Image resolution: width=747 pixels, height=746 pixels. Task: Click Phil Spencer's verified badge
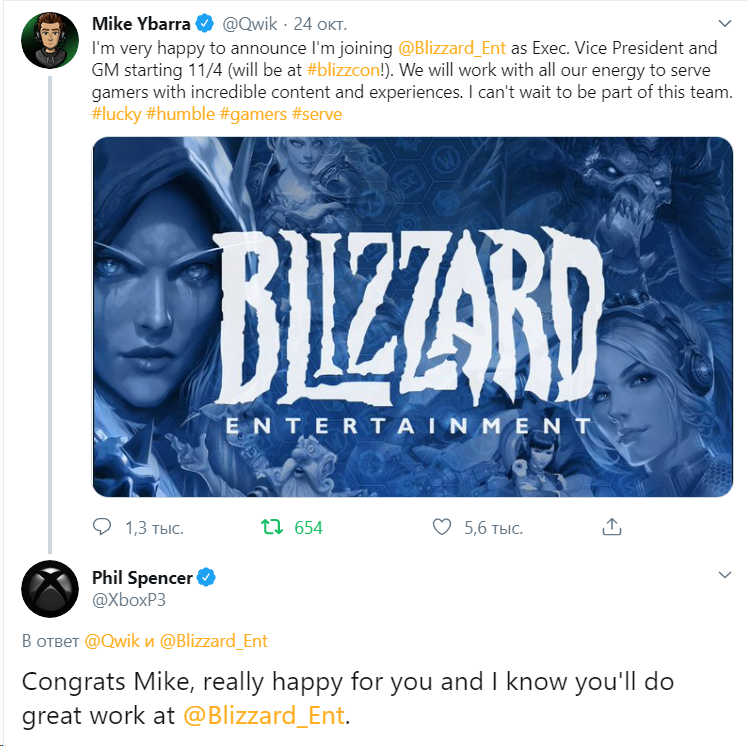pos(207,577)
